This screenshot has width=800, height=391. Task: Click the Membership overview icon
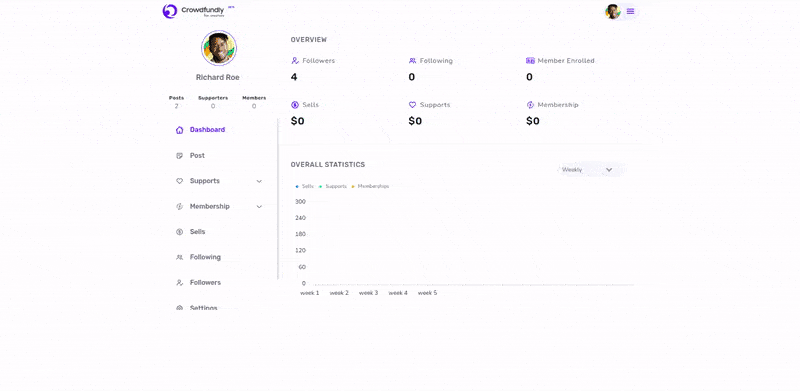click(x=530, y=105)
